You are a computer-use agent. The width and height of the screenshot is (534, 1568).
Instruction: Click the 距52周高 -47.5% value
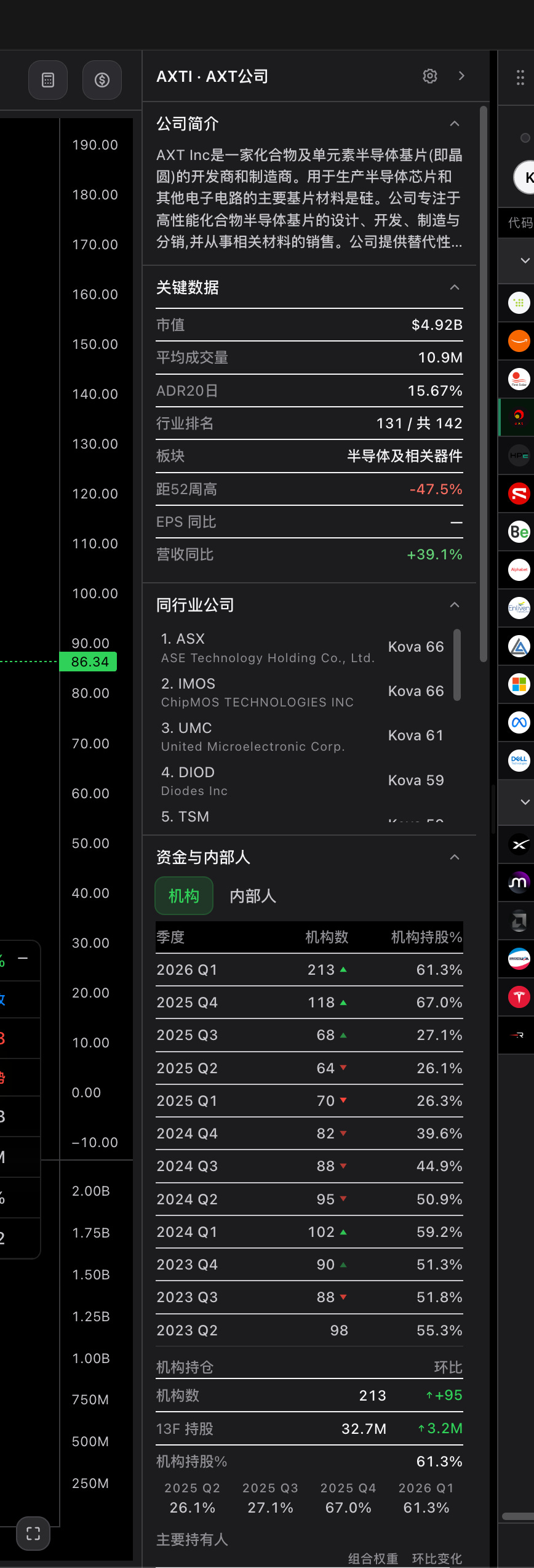436,489
